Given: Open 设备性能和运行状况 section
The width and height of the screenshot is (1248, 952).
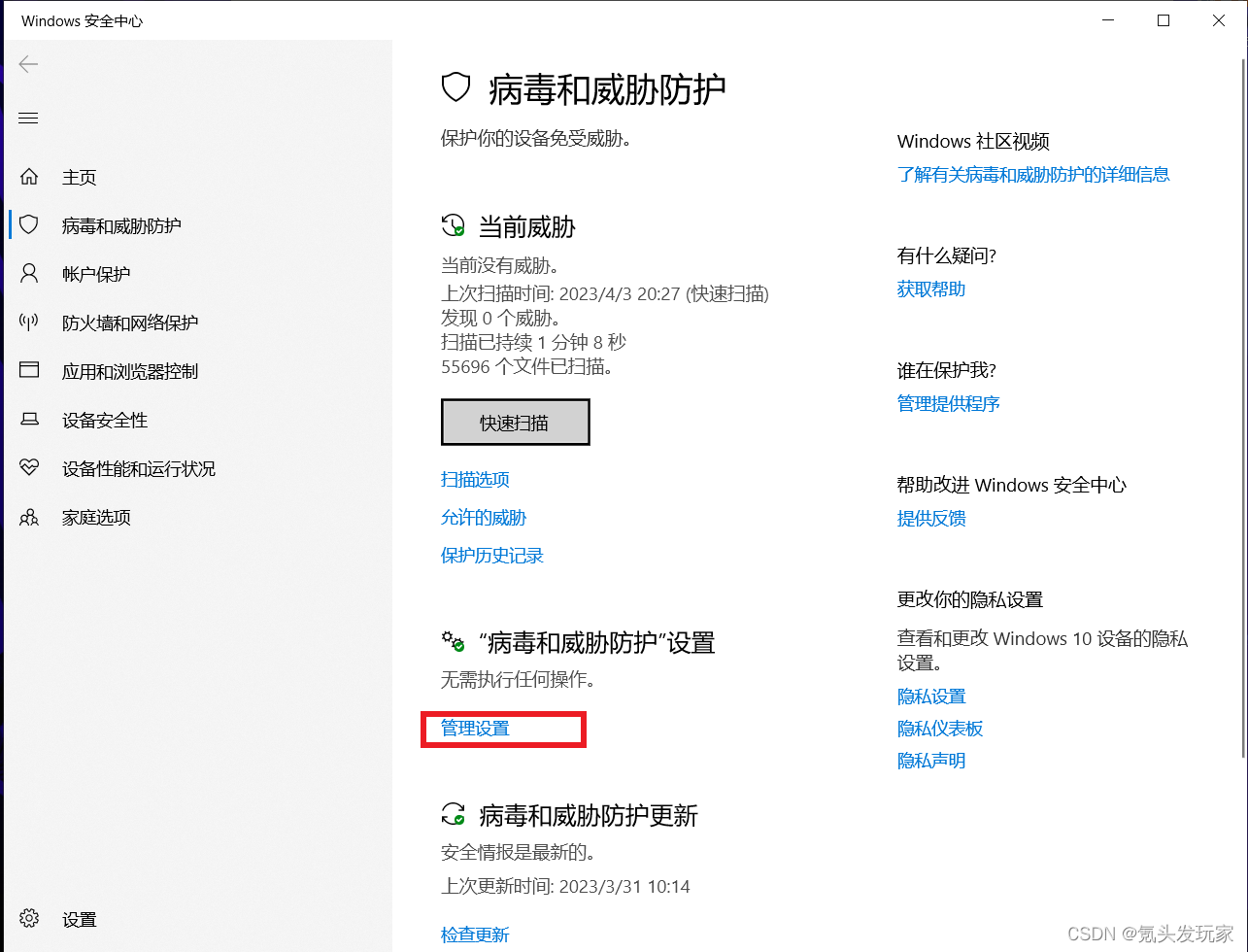Looking at the screenshot, I should [139, 469].
